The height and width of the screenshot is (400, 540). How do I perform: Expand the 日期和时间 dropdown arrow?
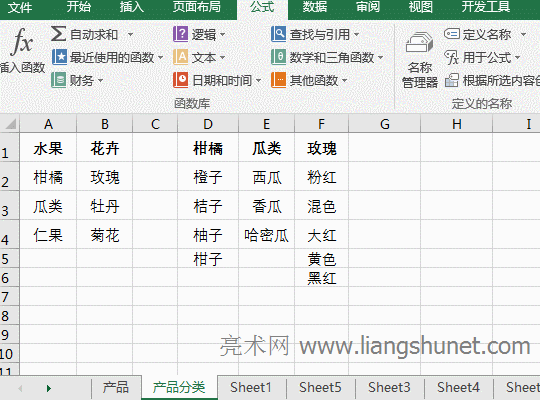pos(258,81)
